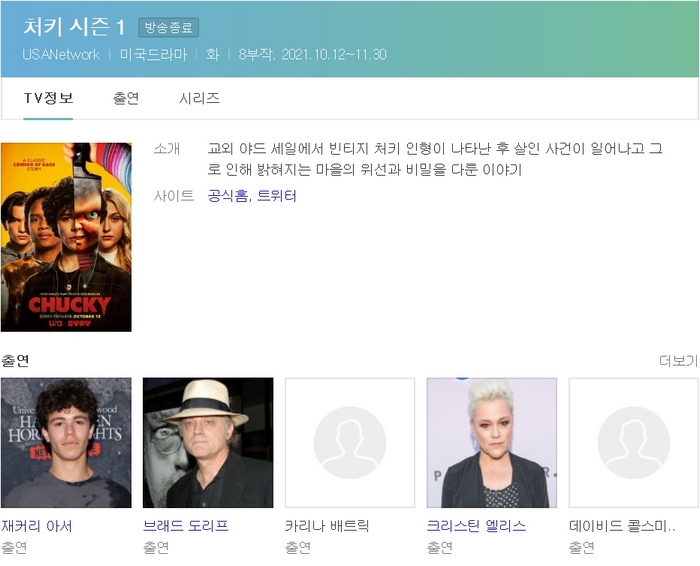Open the 트위터 link

click(276, 196)
